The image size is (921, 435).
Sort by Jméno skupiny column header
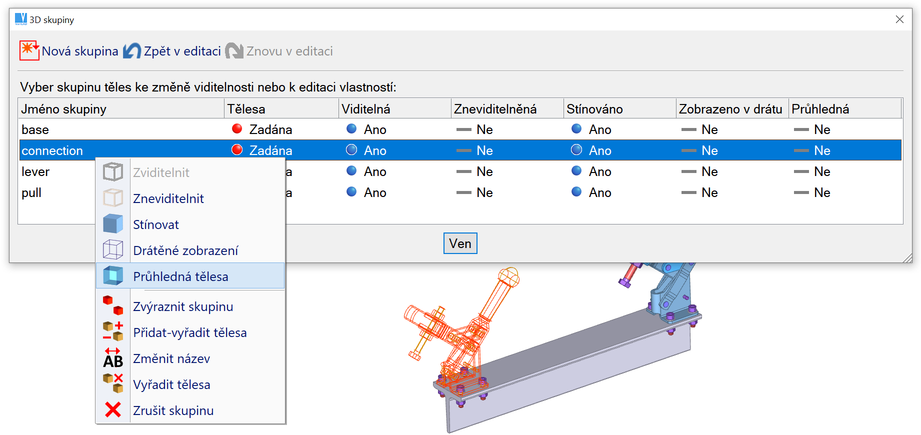click(x=120, y=108)
